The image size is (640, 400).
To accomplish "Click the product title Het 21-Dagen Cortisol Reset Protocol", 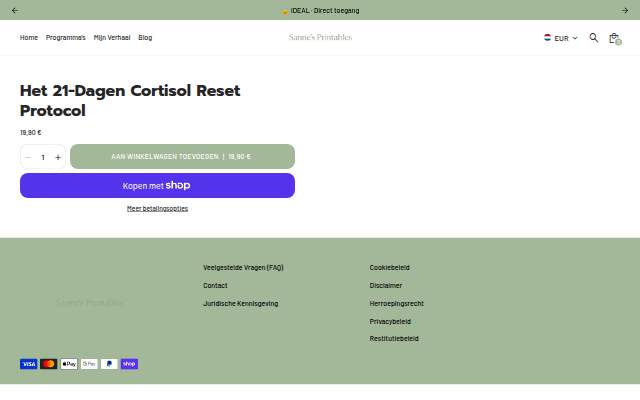I will (130, 100).
